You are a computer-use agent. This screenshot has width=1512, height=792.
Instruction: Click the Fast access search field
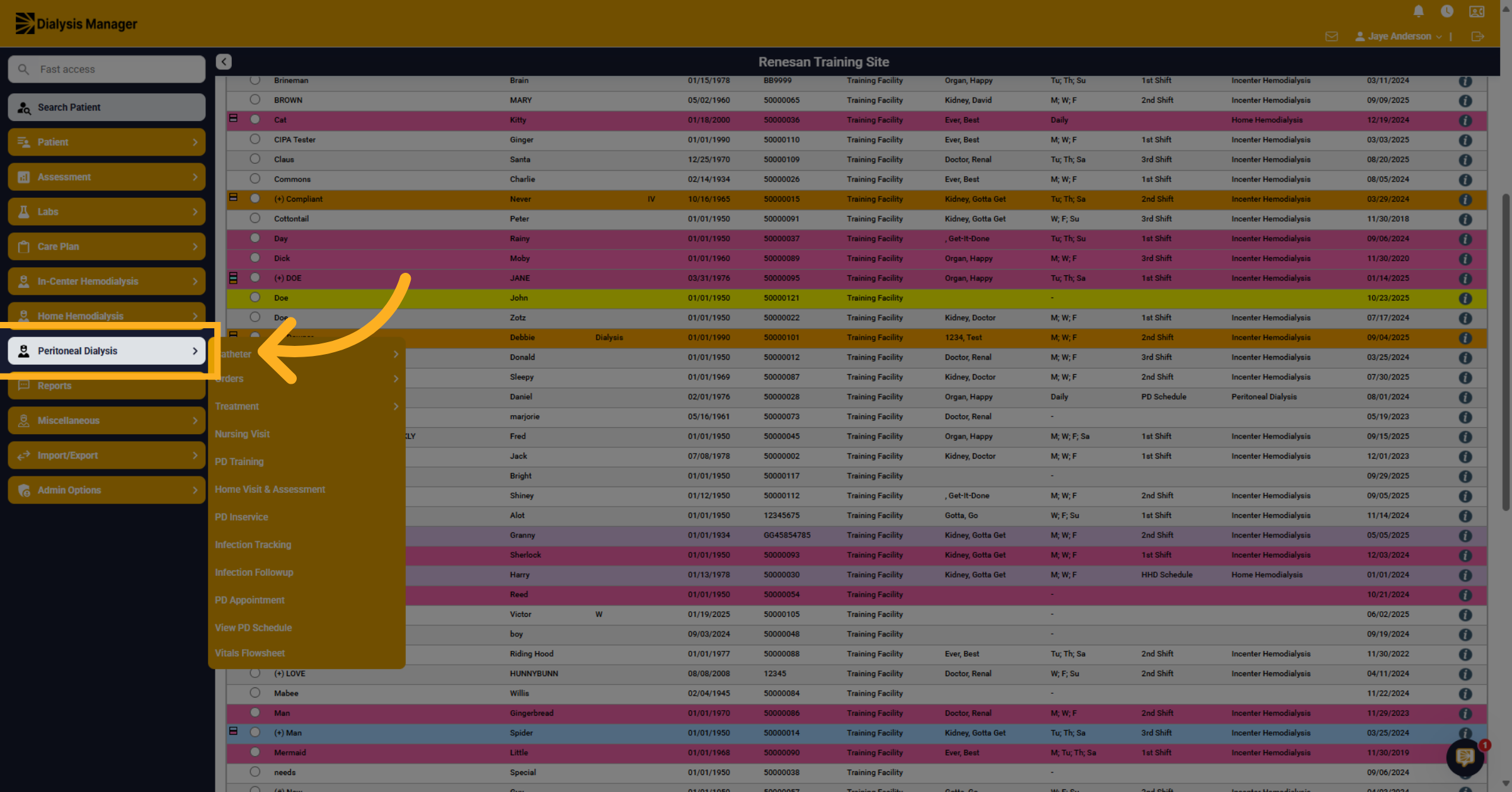pyautogui.click(x=106, y=69)
